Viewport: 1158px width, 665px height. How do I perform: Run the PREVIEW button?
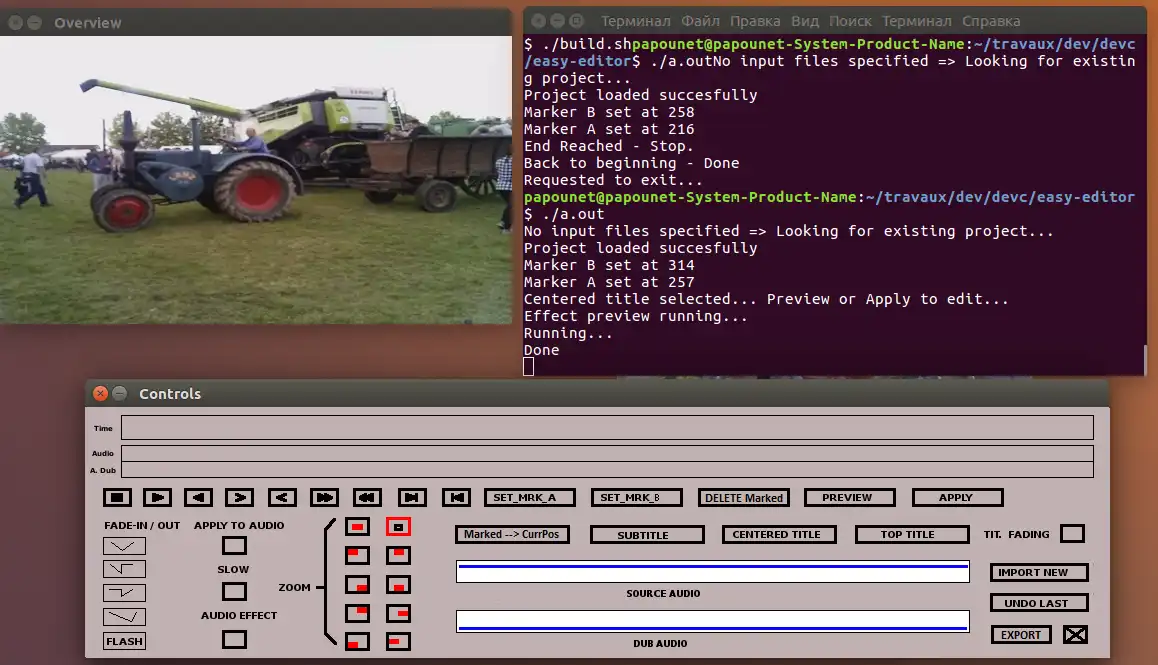click(x=850, y=497)
